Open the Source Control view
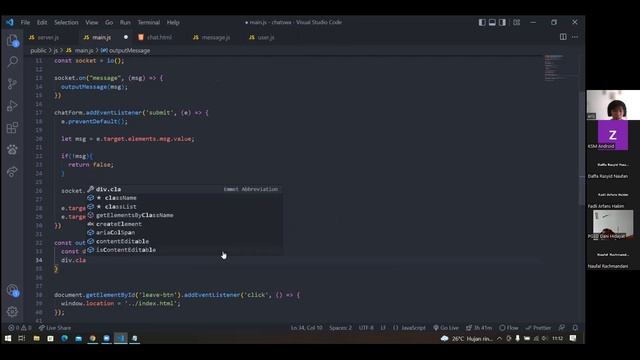This screenshot has width=640, height=360. click(12, 84)
